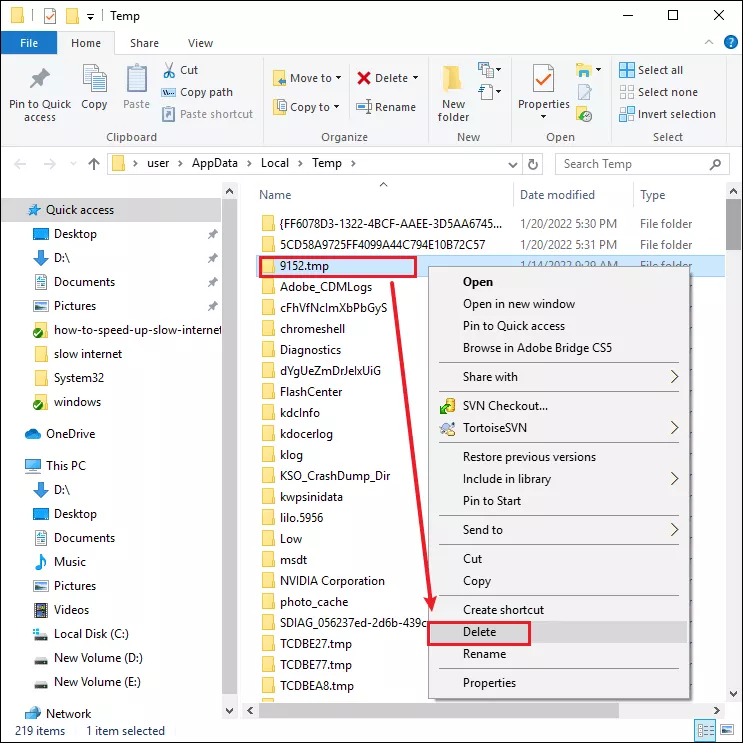Switch to the Share tab

click(x=144, y=43)
